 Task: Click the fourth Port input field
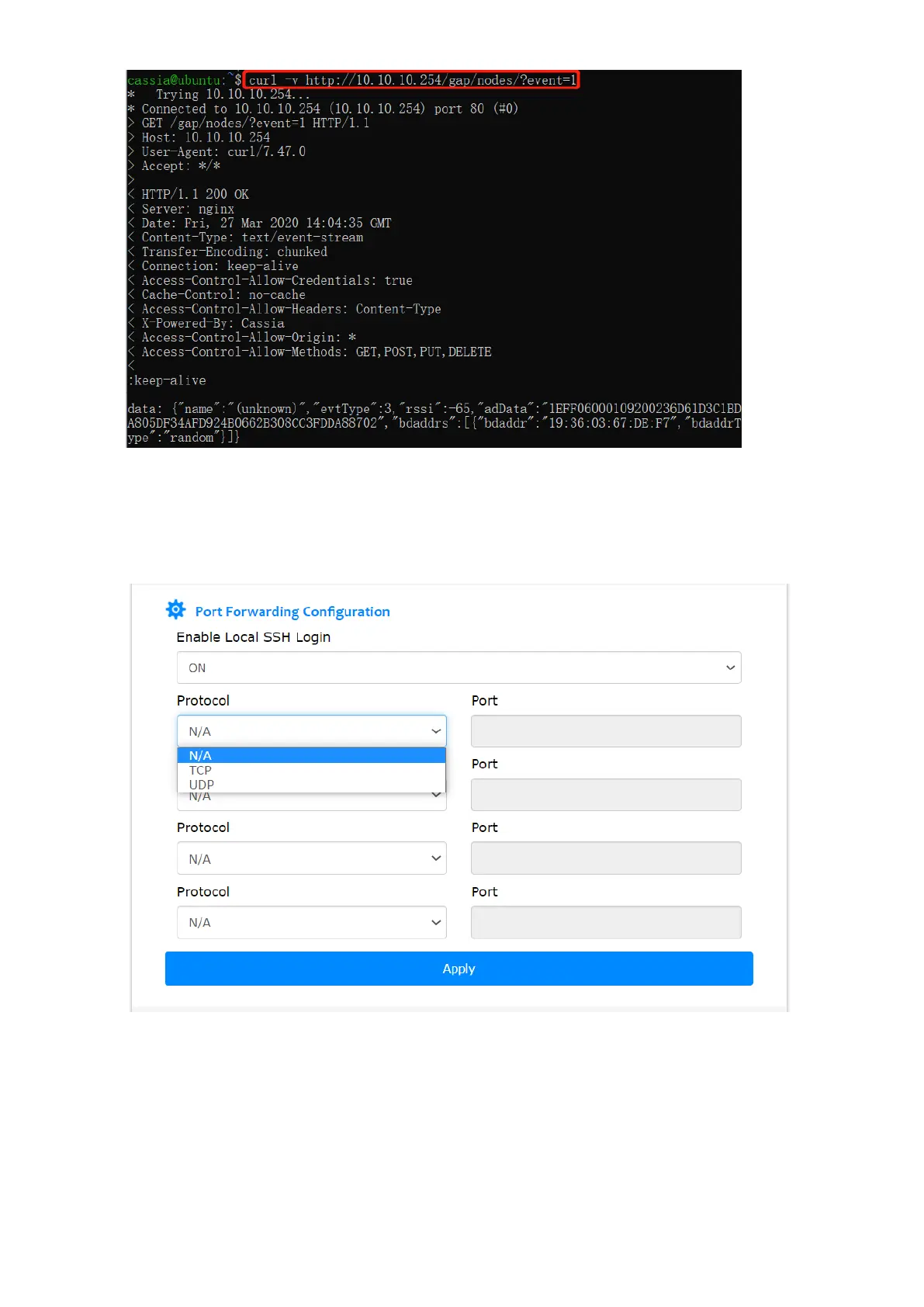point(606,922)
